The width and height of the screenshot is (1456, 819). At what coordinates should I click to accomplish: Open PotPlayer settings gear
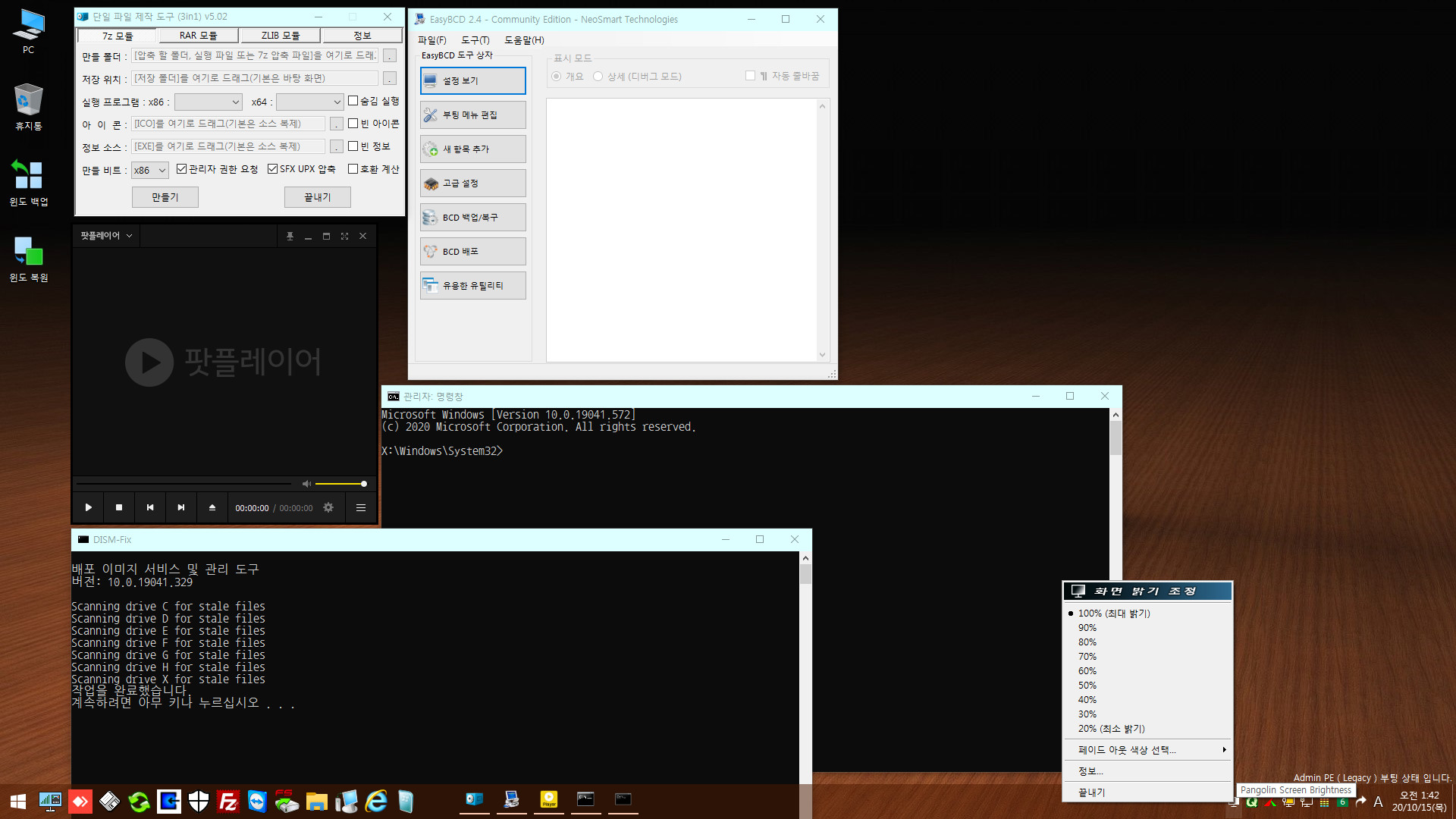[x=328, y=507]
